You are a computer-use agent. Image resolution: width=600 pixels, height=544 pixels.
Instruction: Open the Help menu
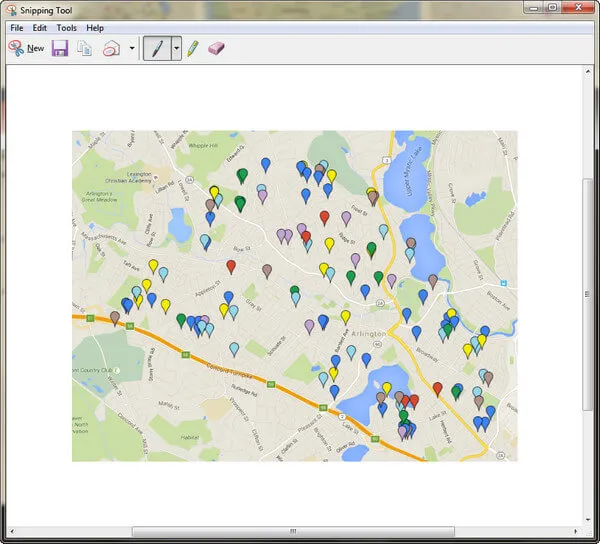point(95,28)
